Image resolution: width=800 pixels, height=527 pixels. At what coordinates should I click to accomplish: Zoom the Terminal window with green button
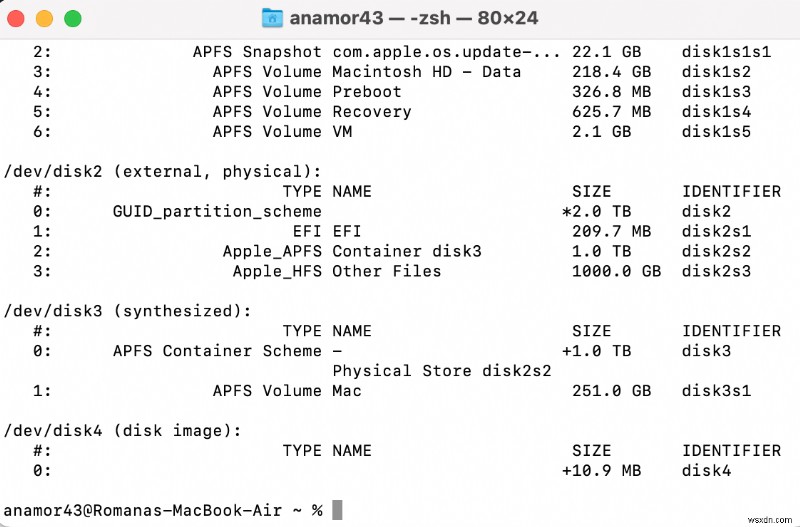click(x=72, y=19)
